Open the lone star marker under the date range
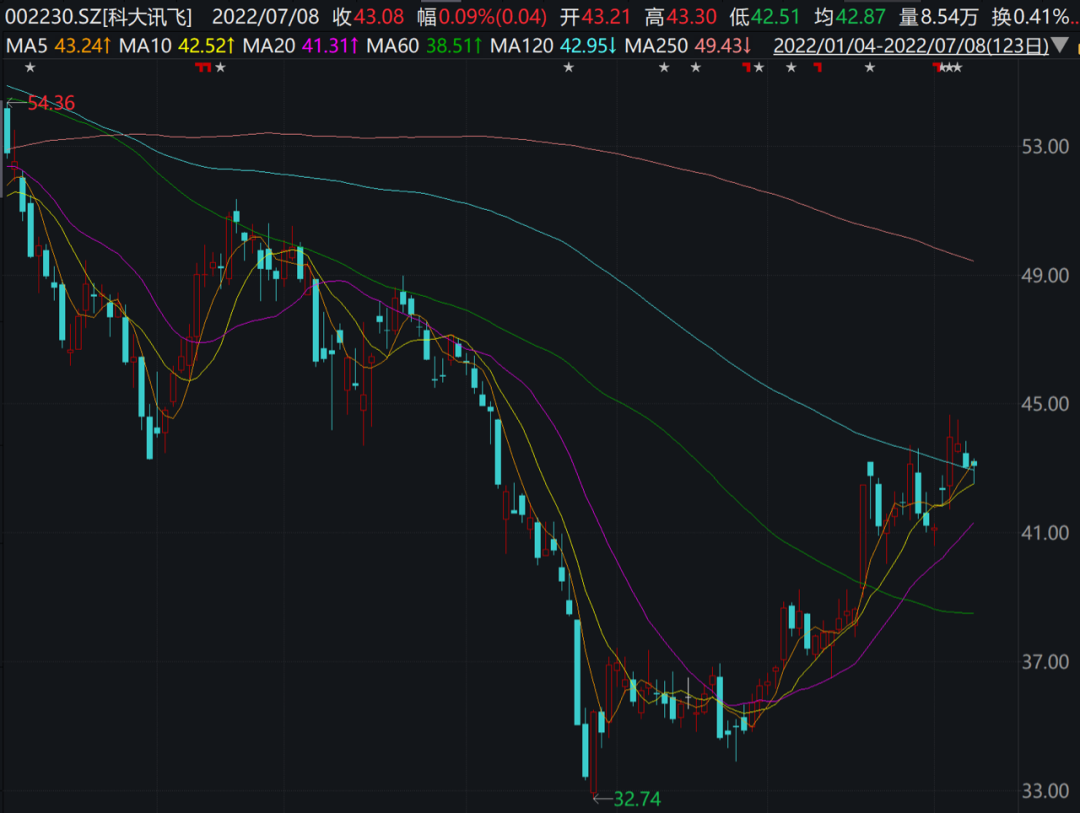 tap(870, 67)
